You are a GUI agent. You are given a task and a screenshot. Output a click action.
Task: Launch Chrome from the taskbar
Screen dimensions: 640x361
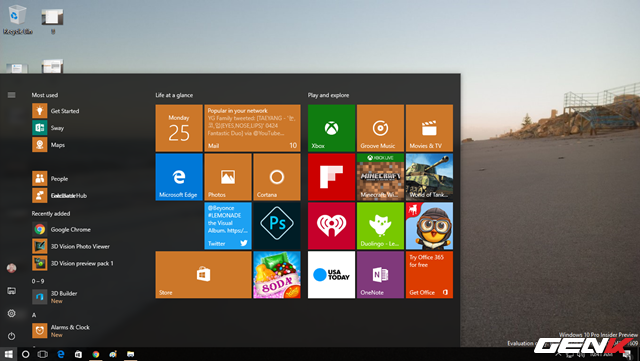click(x=96, y=354)
